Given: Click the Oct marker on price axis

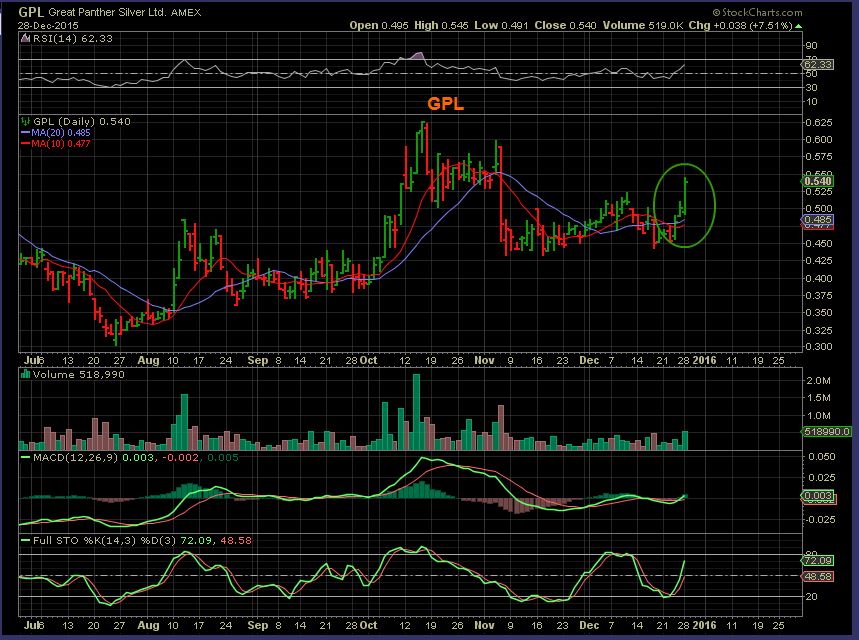Looking at the screenshot, I should tap(368, 357).
